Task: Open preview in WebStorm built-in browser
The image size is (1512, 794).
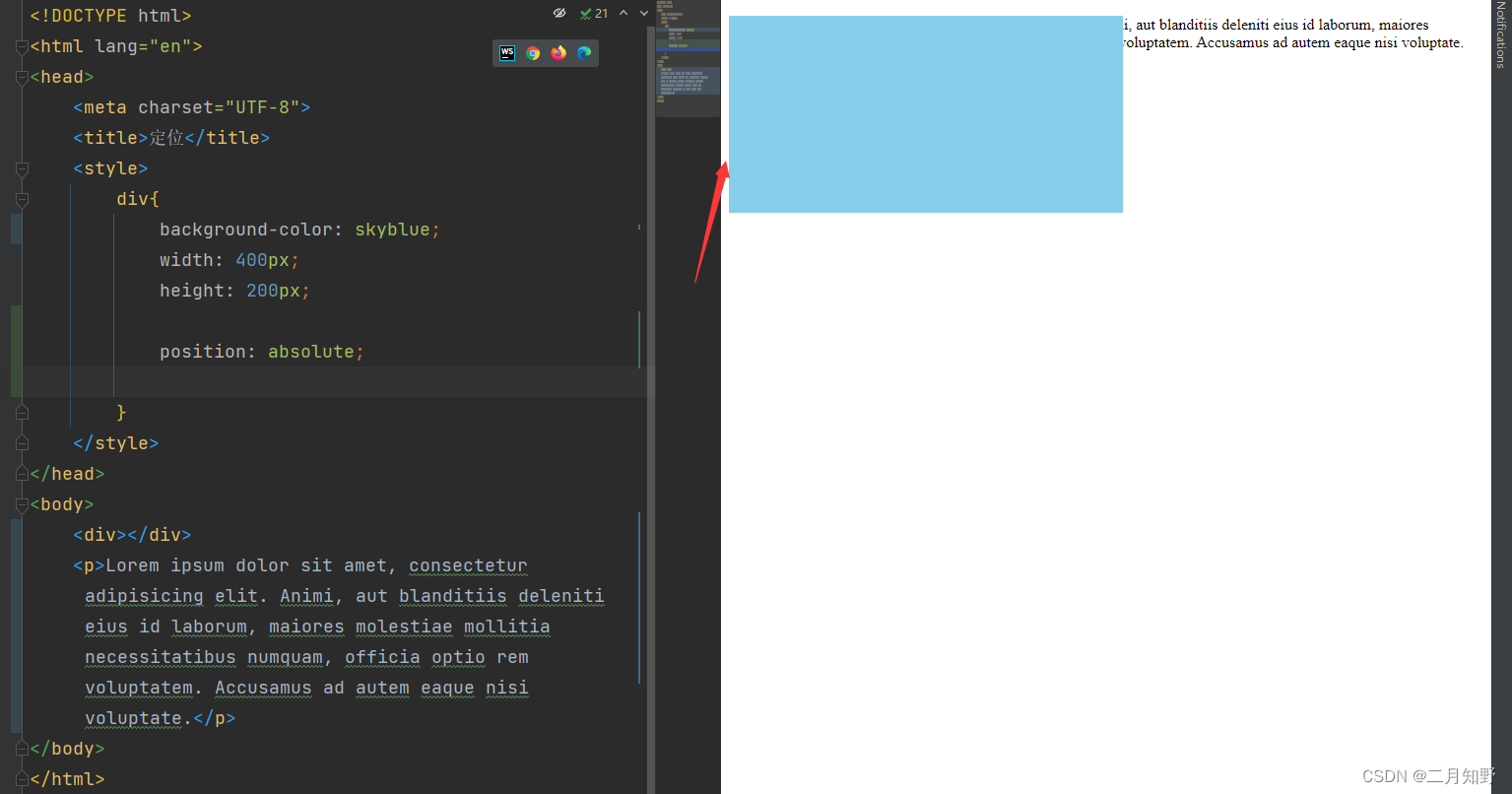Action: (x=507, y=53)
